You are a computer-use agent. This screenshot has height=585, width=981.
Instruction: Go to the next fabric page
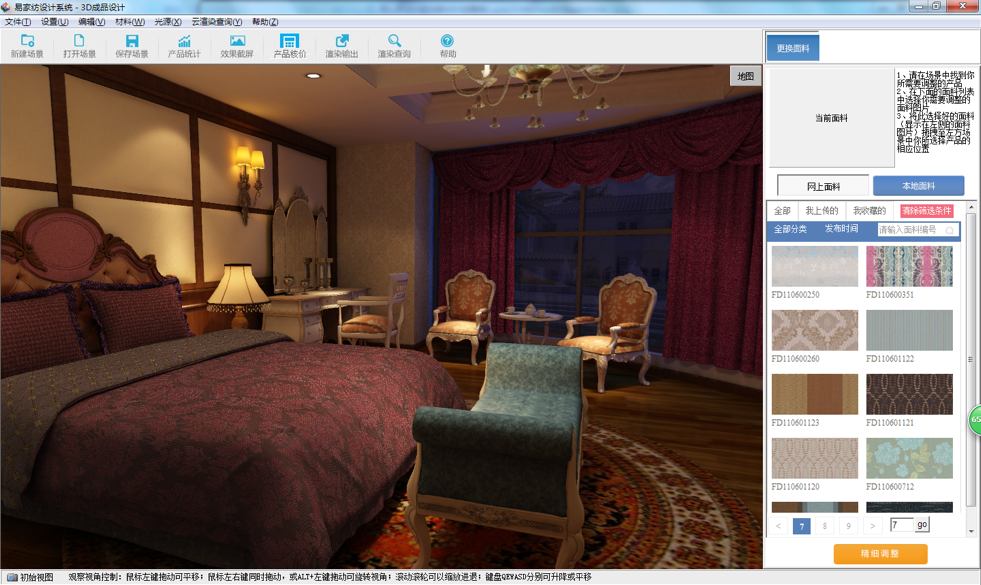point(872,526)
